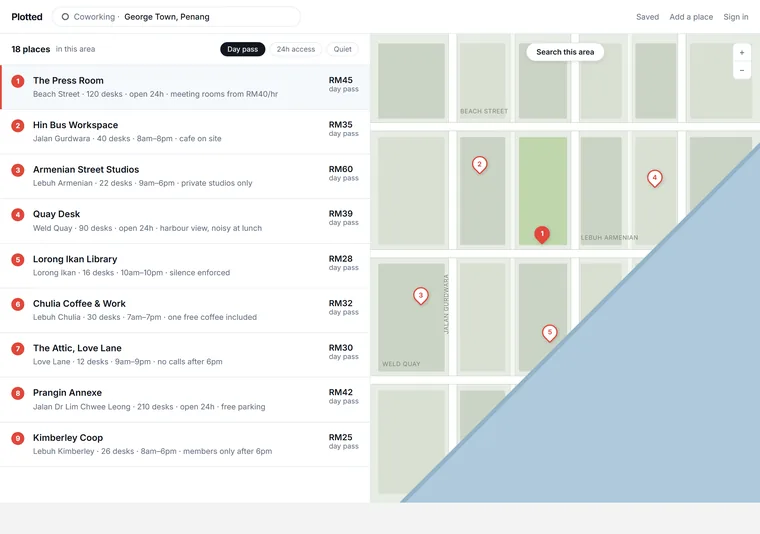This screenshot has height=534, width=760.
Task: Zoom in the map with plus button
Action: [742, 52]
